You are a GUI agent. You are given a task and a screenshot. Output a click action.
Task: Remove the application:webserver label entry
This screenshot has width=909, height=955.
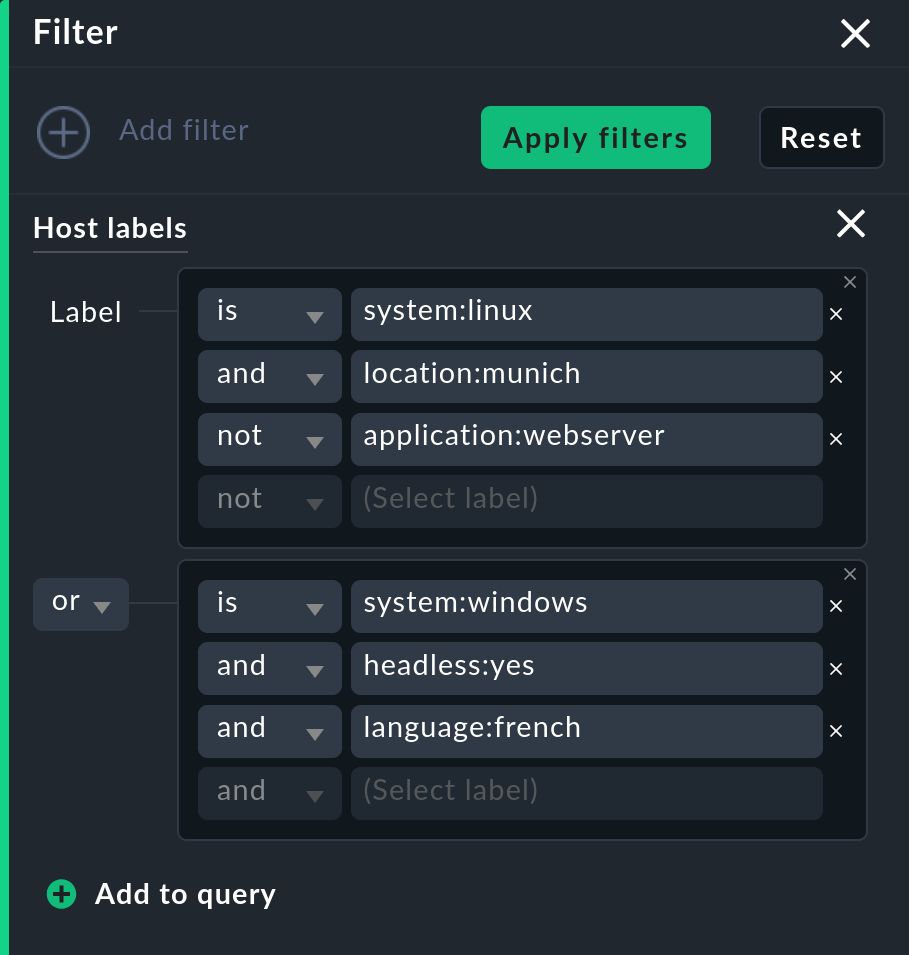(836, 440)
